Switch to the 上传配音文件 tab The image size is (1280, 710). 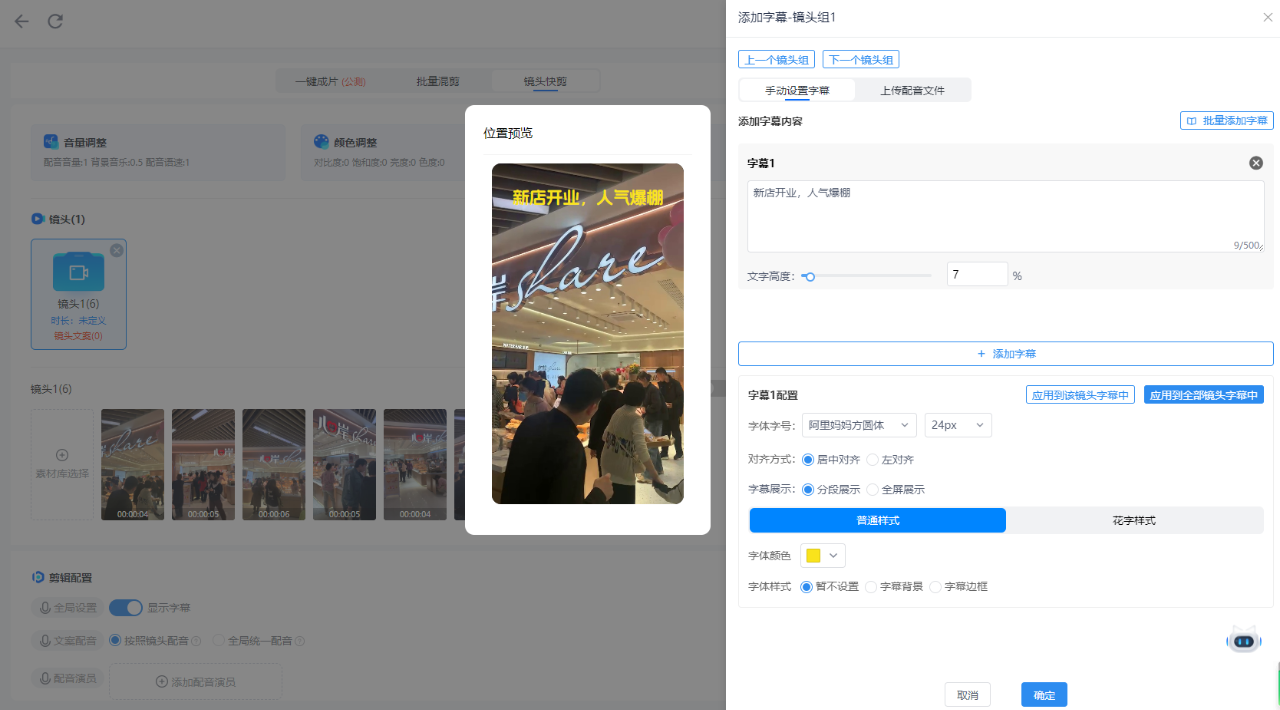(912, 91)
